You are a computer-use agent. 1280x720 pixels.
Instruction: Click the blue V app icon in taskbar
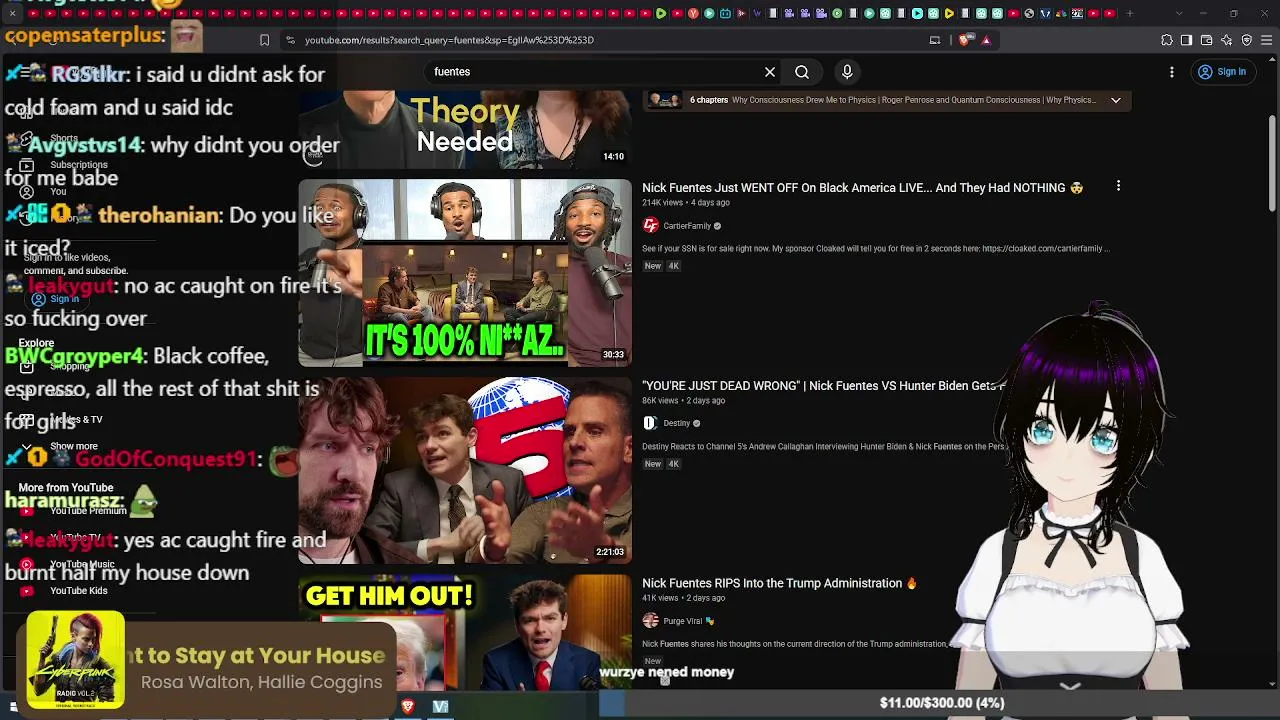440,706
